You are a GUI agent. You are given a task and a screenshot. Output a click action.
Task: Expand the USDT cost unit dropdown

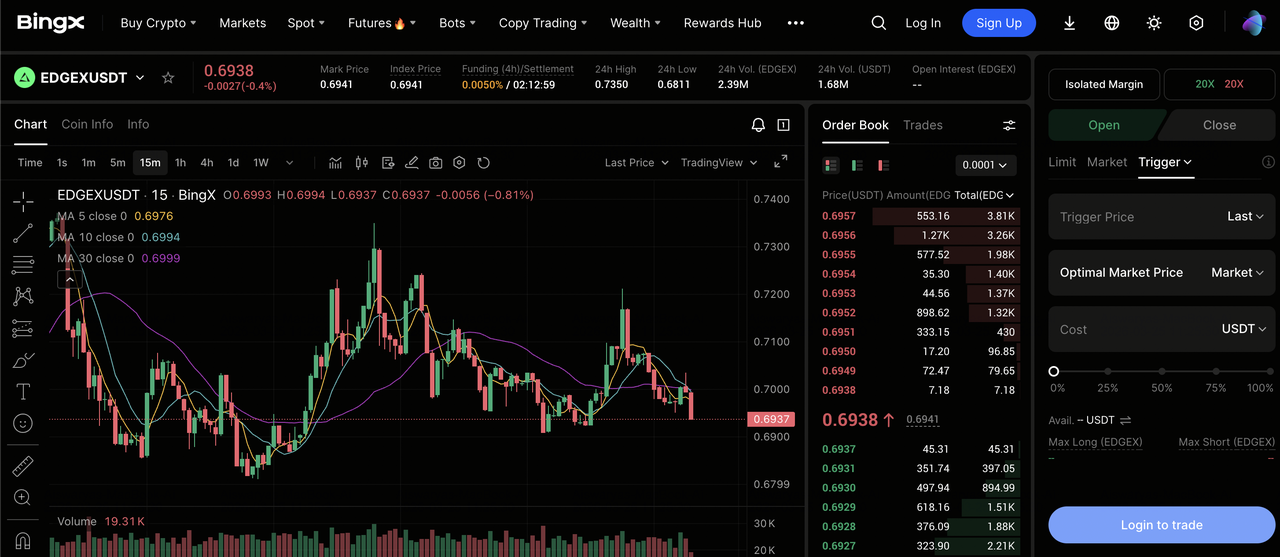coord(1244,329)
